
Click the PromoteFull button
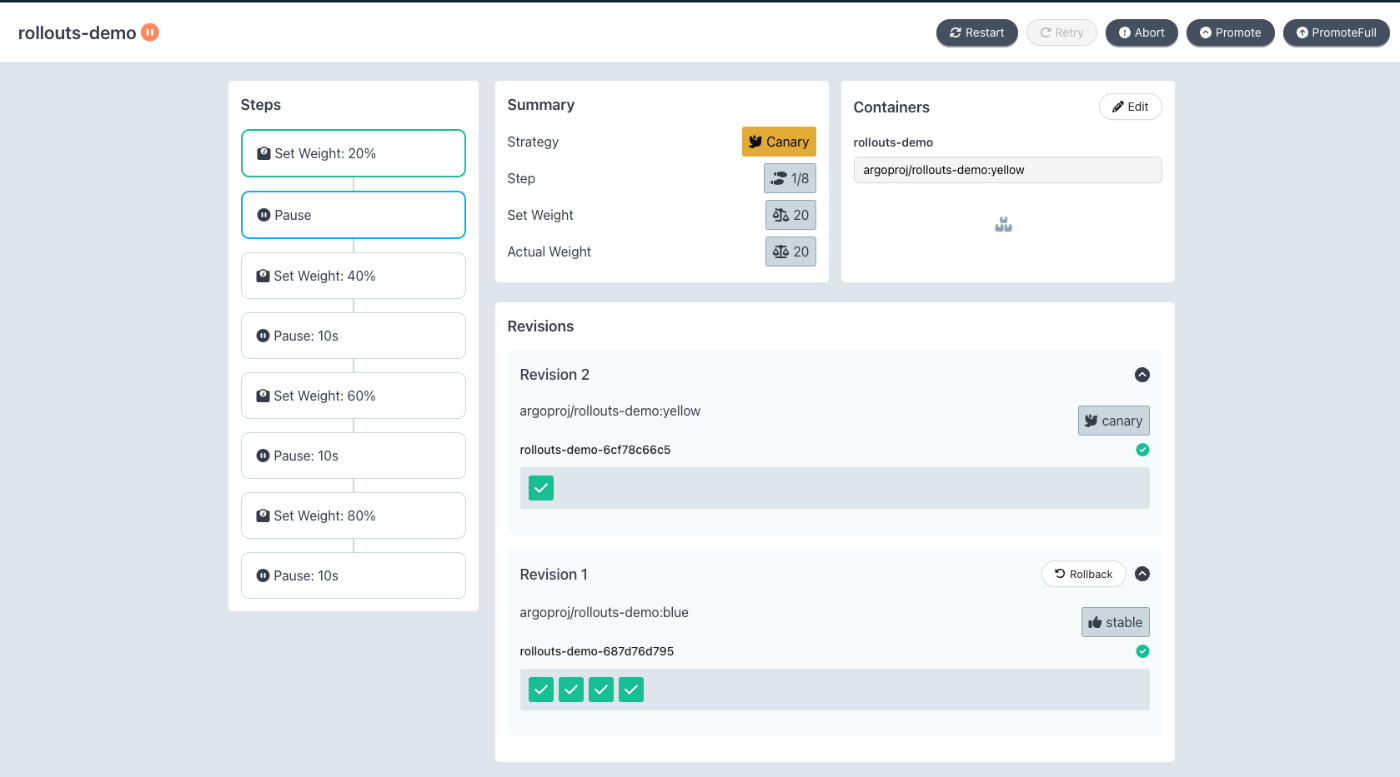click(1336, 33)
